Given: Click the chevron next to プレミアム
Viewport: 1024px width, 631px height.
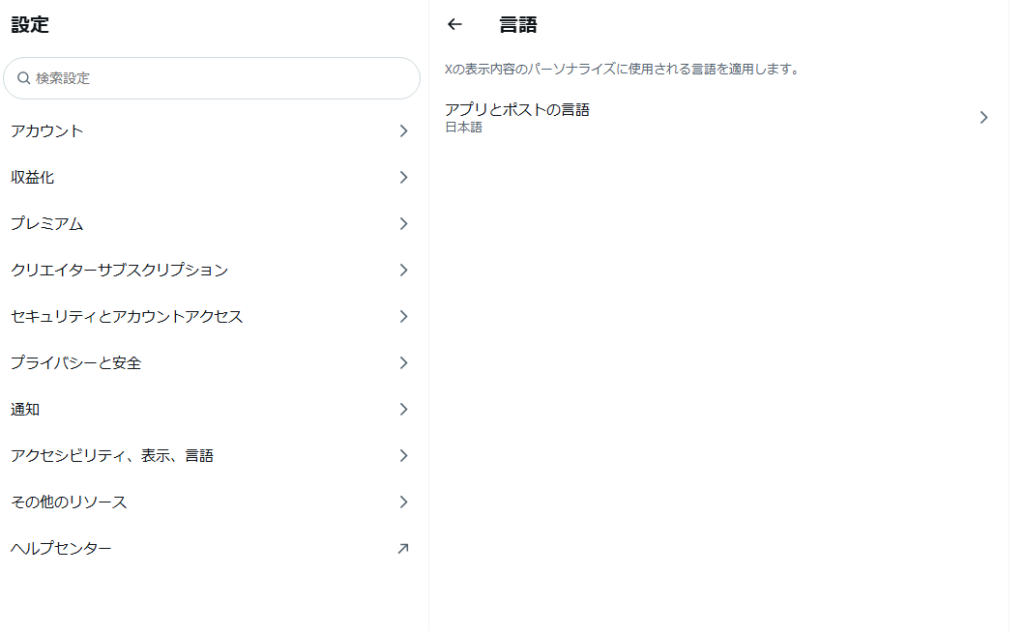Looking at the screenshot, I should pyautogui.click(x=403, y=224).
